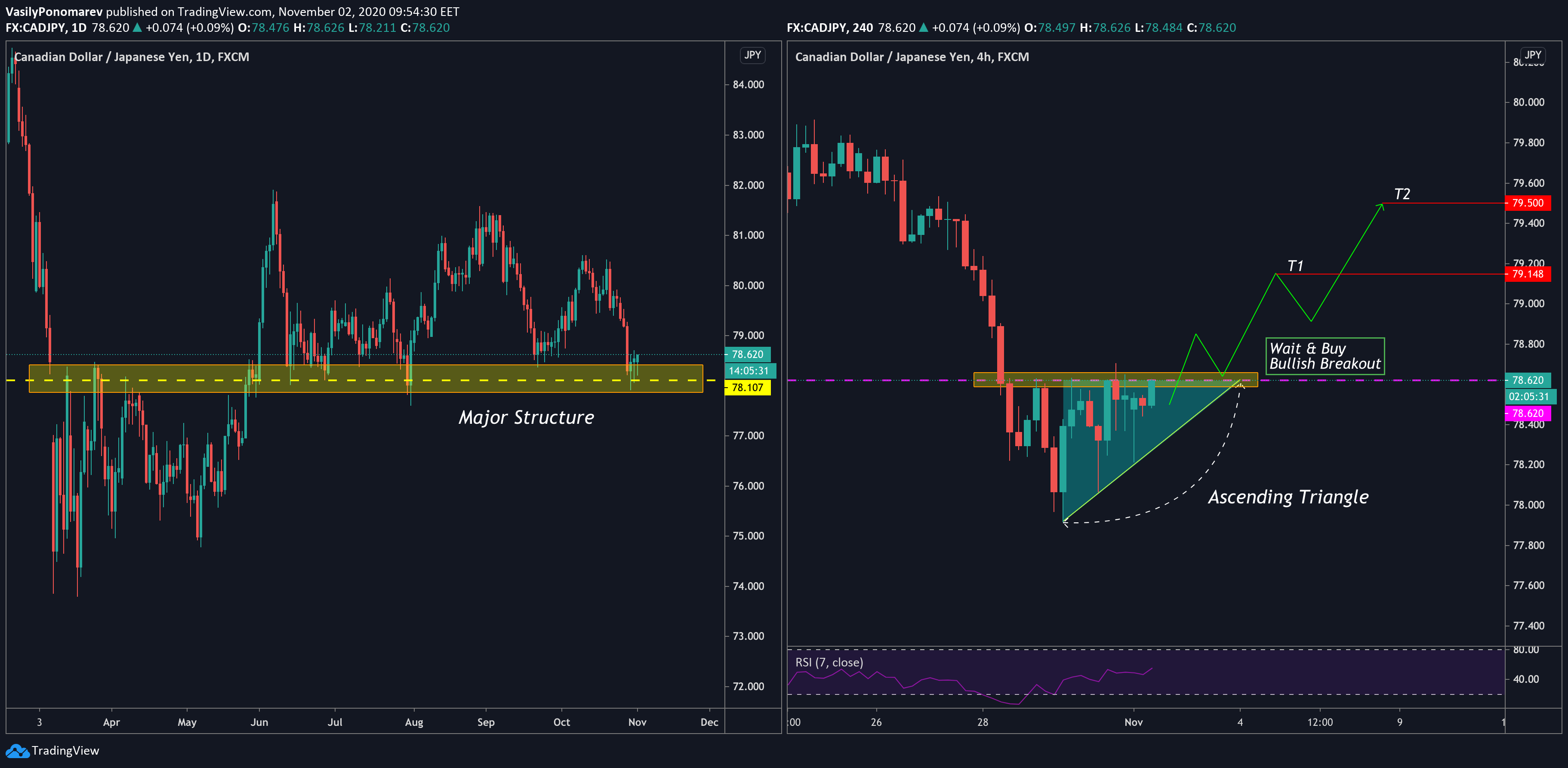This screenshot has width=1568, height=768.
Task: Open the TradingView.com publisher text
Action: (225, 12)
